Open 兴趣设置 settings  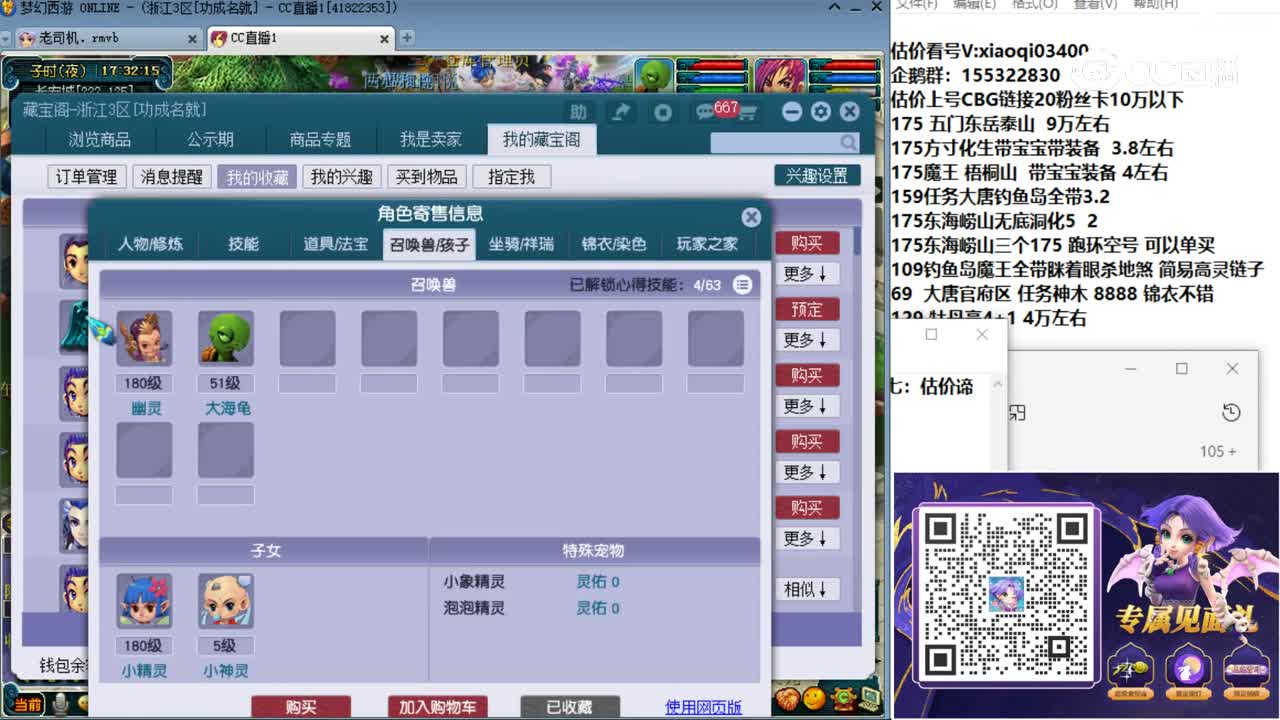pos(817,176)
